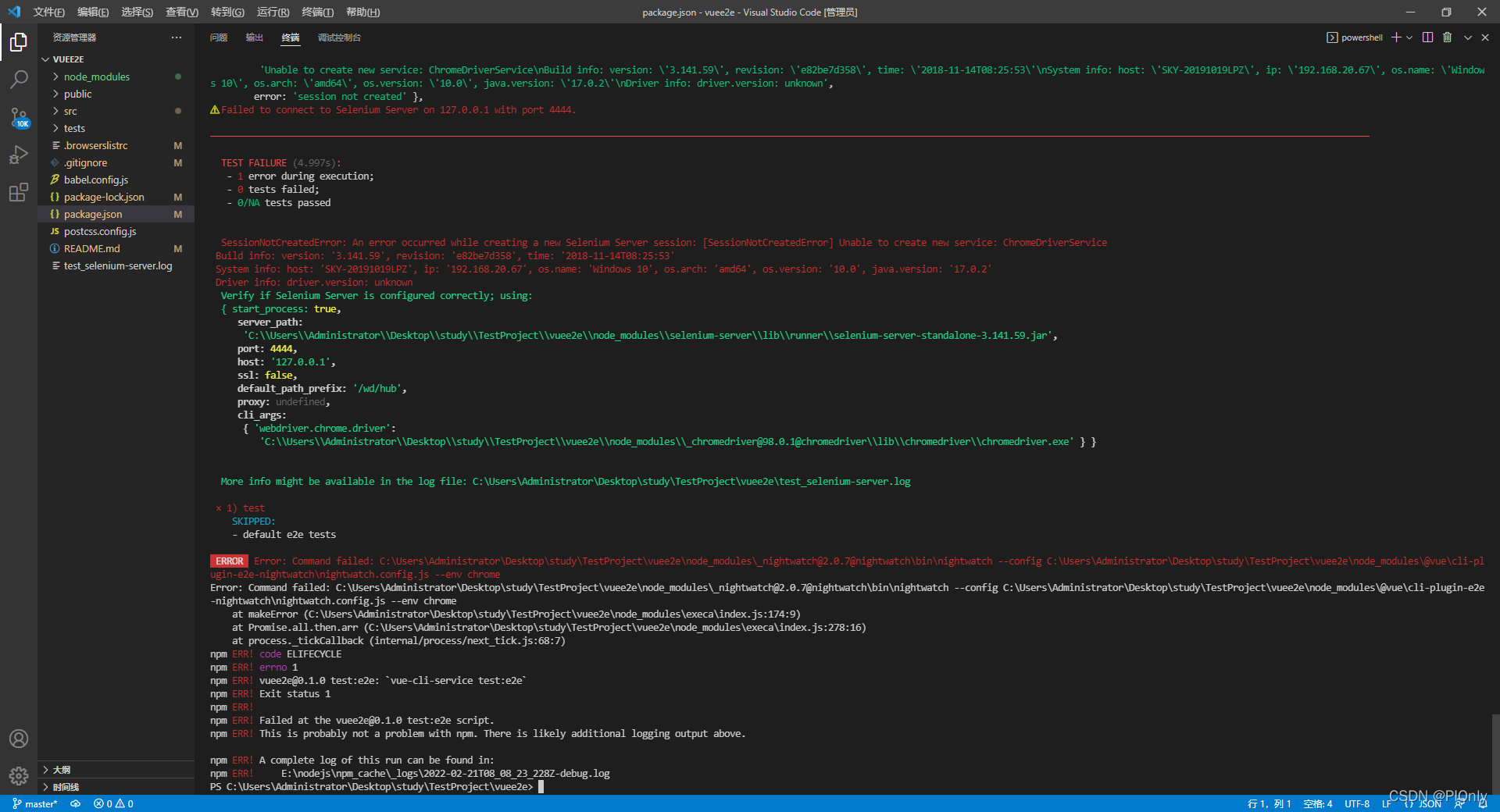This screenshot has width=1500, height=812.
Task: Open the Search view in the activity bar
Action: pyautogui.click(x=19, y=79)
